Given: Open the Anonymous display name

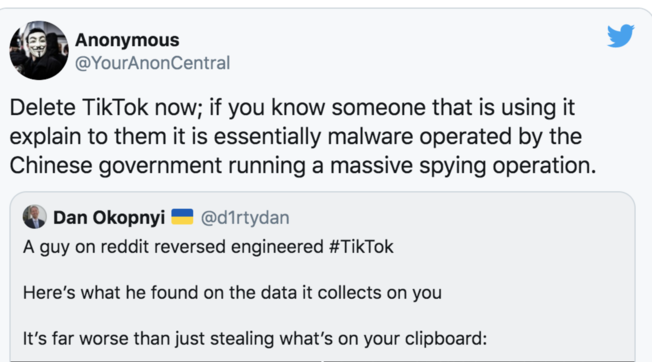Looking at the screenshot, I should (127, 40).
